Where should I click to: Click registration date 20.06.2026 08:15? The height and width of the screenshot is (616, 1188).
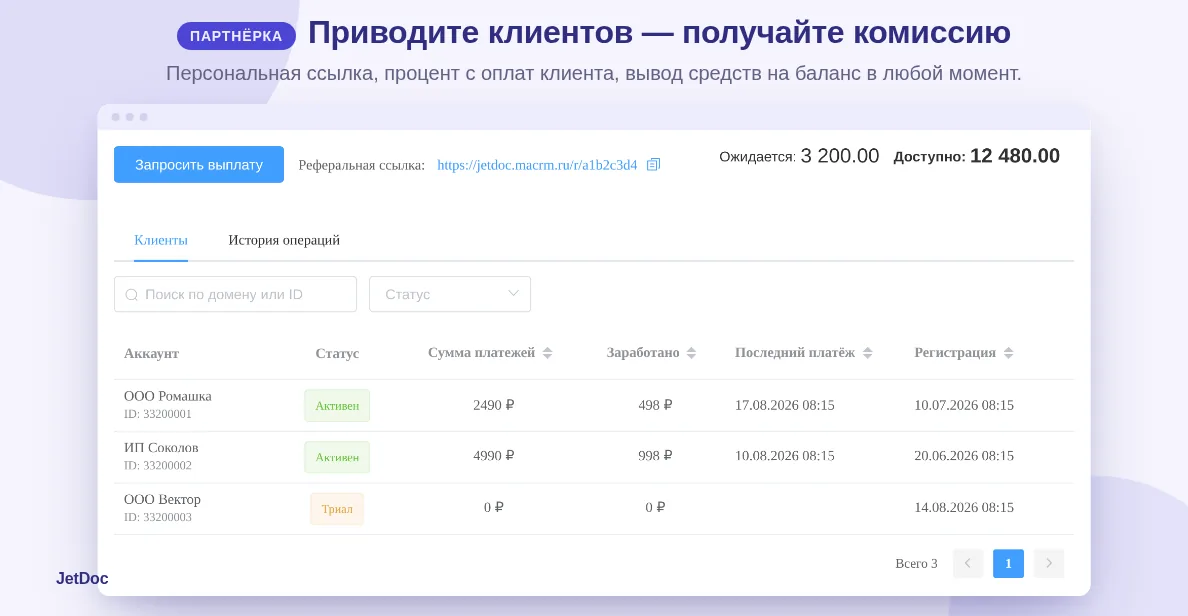click(x=964, y=455)
